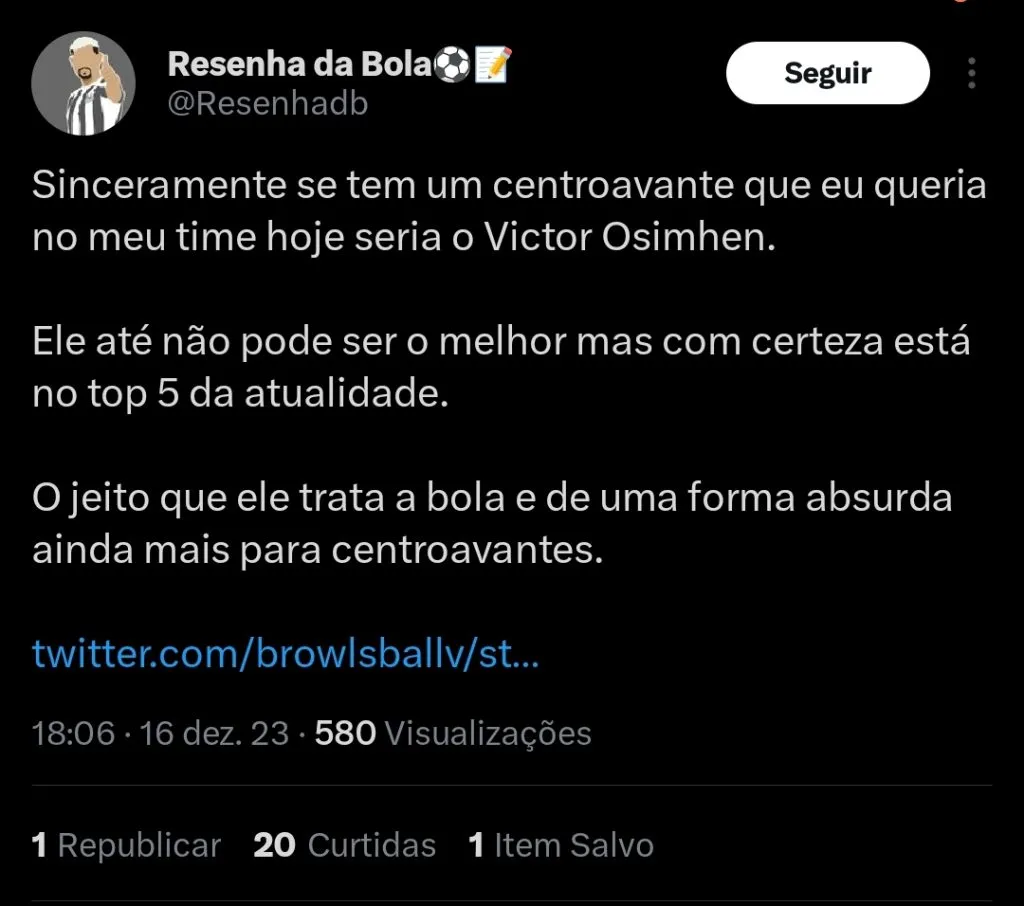This screenshot has width=1024, height=906.
Task: Show the 1 Republicar list
Action: [126, 846]
